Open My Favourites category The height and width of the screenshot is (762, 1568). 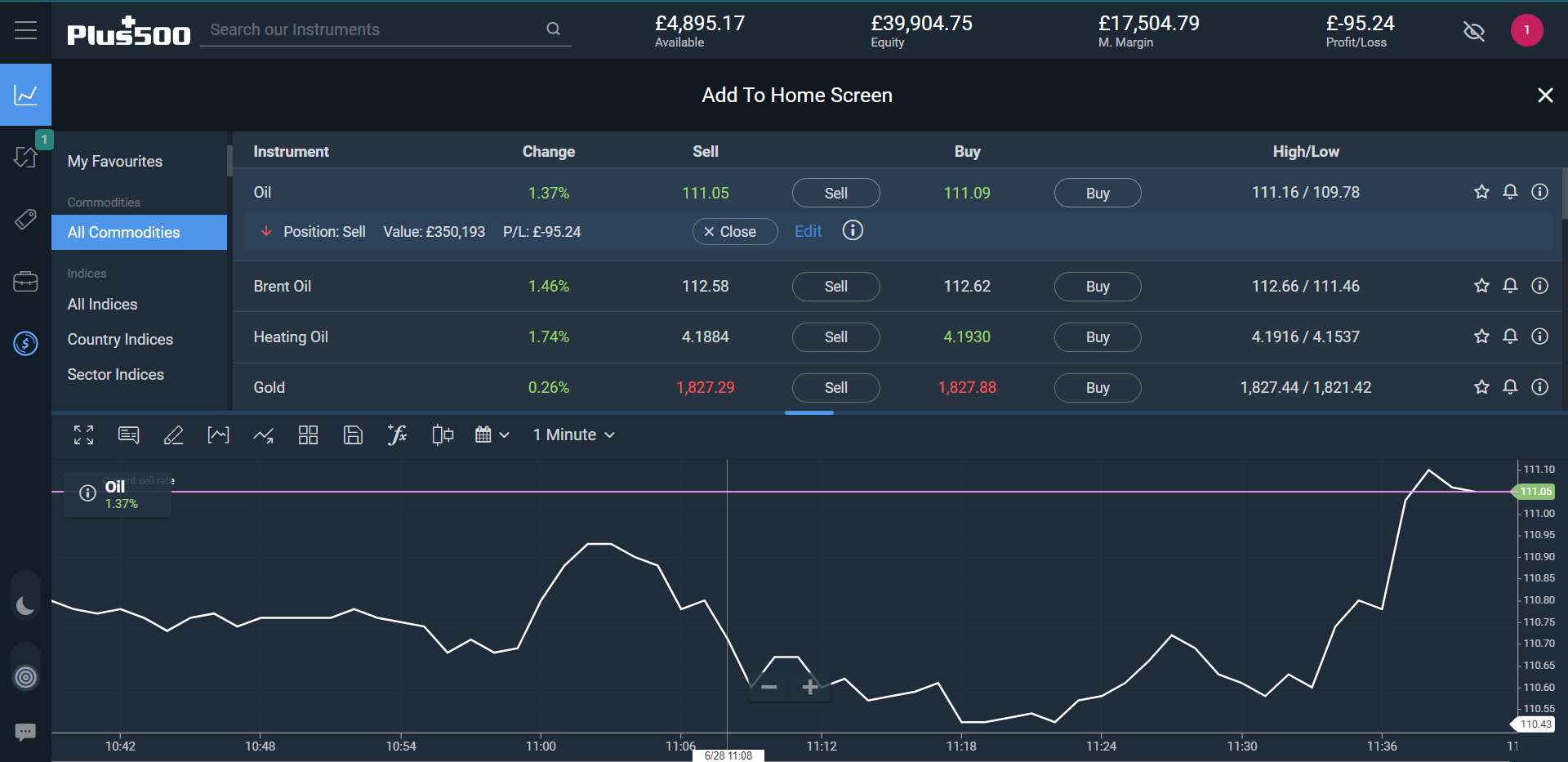[x=115, y=162]
